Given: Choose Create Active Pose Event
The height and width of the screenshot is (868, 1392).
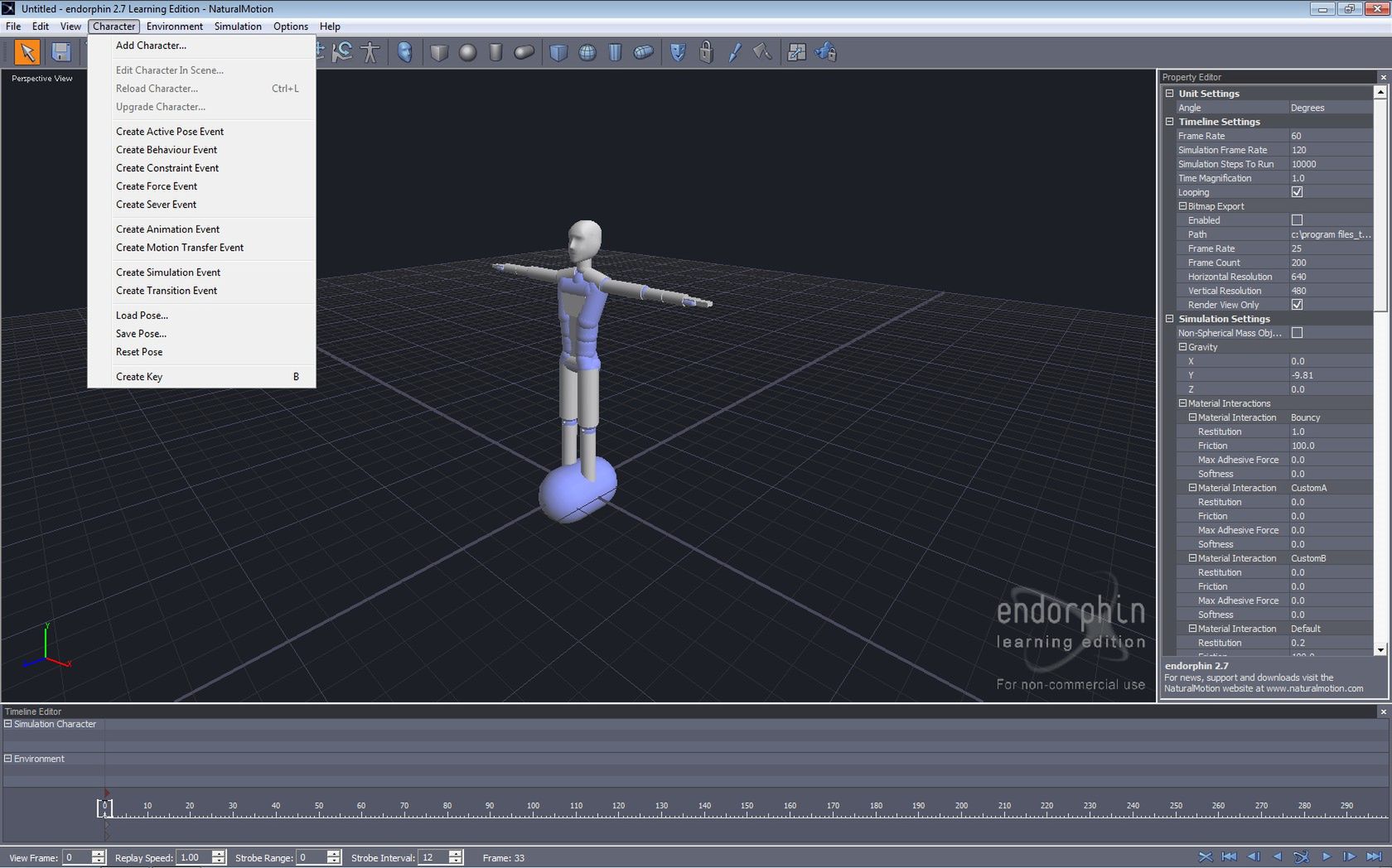Looking at the screenshot, I should click(x=201, y=132).
